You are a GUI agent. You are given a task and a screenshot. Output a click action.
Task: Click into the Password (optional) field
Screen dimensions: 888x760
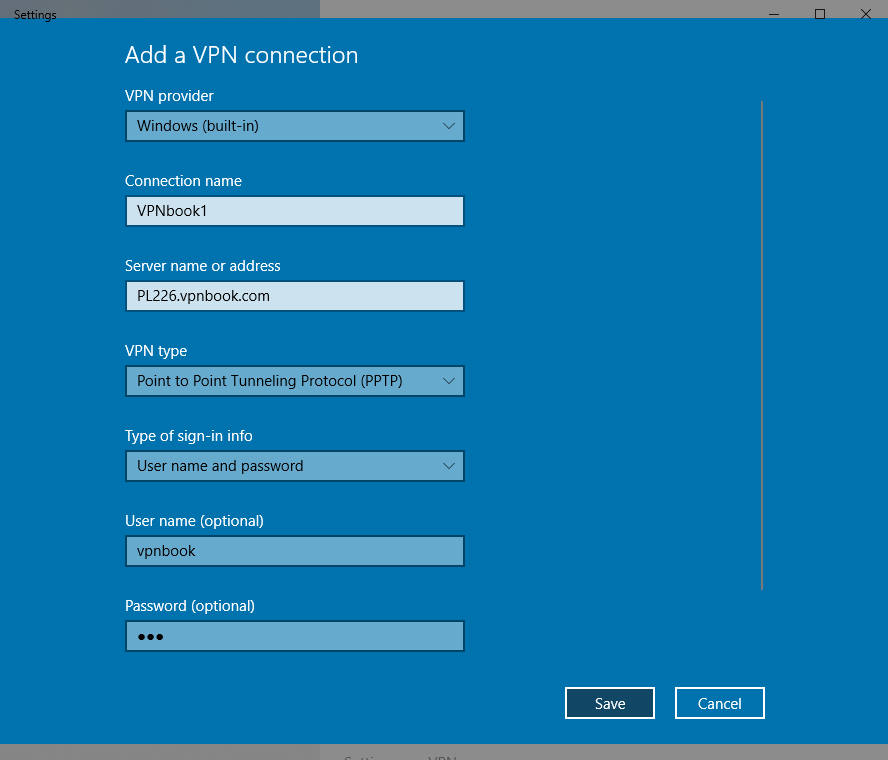pos(294,636)
